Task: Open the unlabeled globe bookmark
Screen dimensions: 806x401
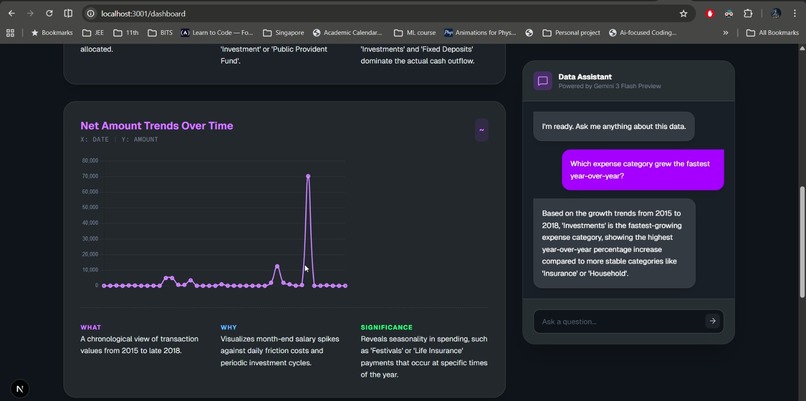Action: (529, 33)
